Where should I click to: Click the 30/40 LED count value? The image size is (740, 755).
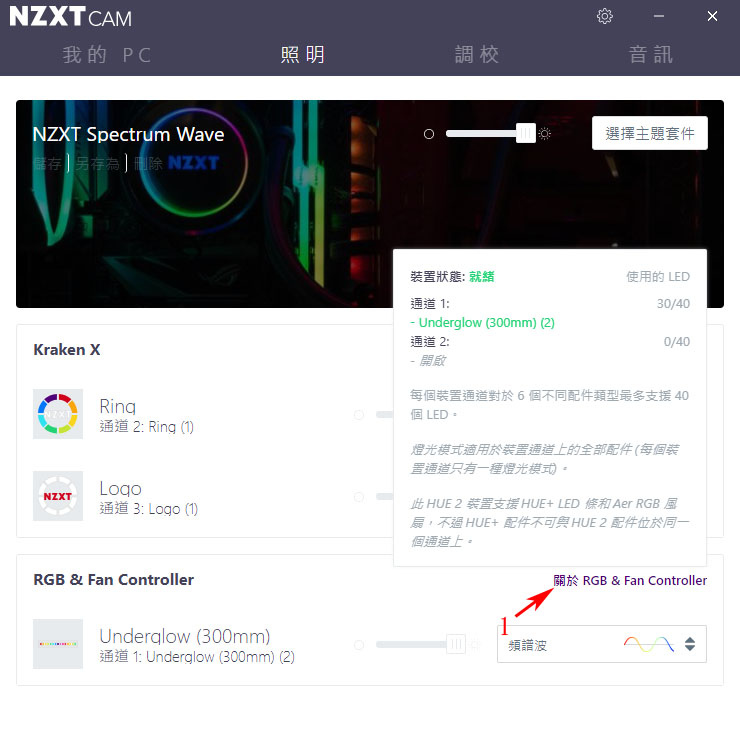(673, 303)
